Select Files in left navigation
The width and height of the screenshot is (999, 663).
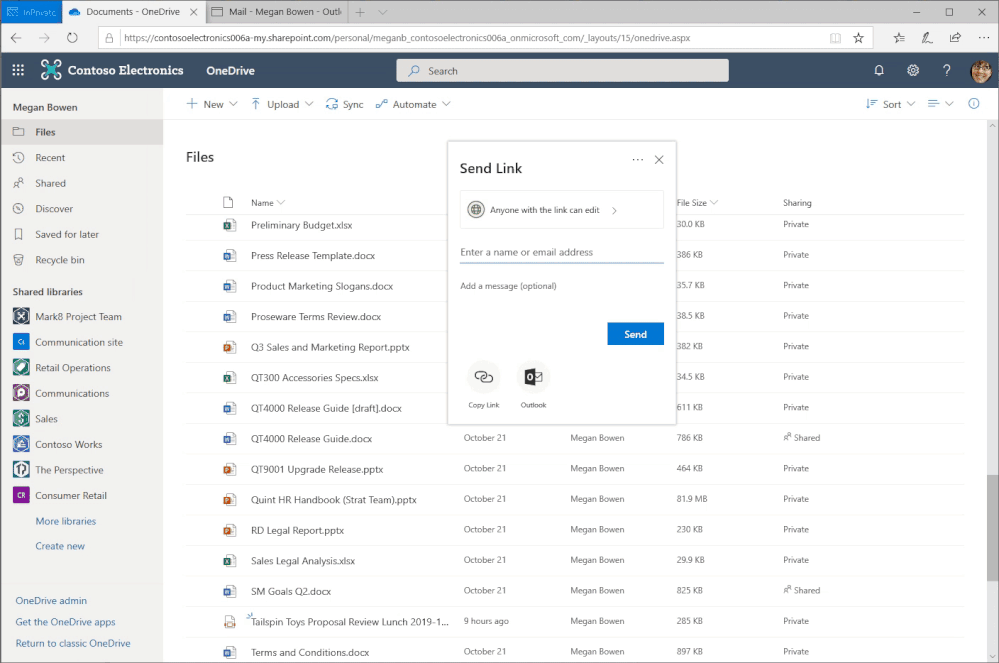click(82, 132)
